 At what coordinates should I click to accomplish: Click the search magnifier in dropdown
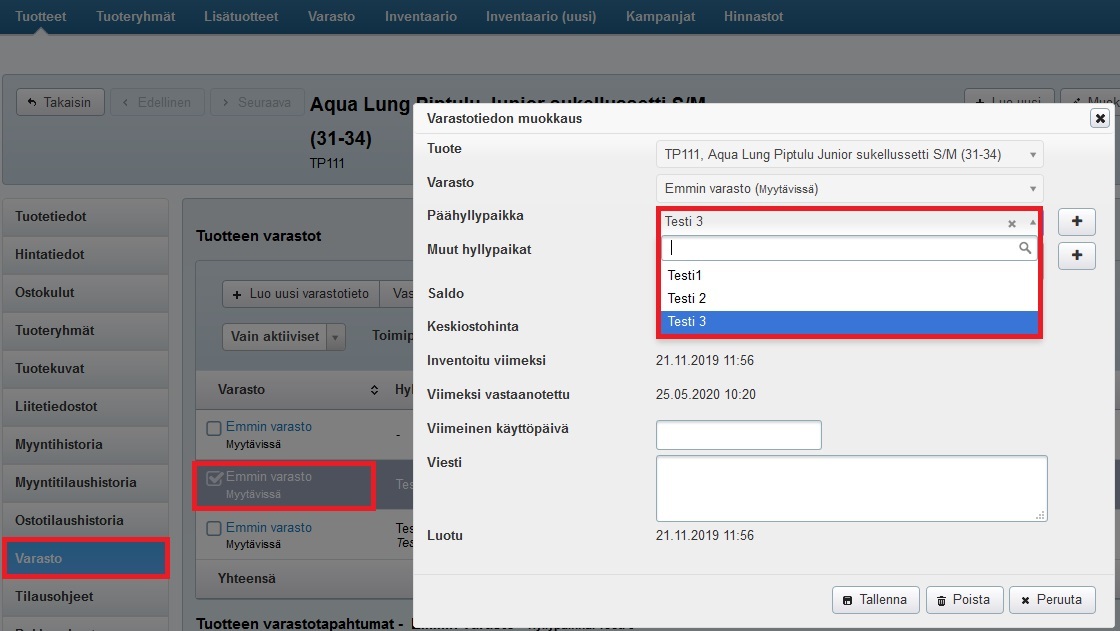point(1025,248)
